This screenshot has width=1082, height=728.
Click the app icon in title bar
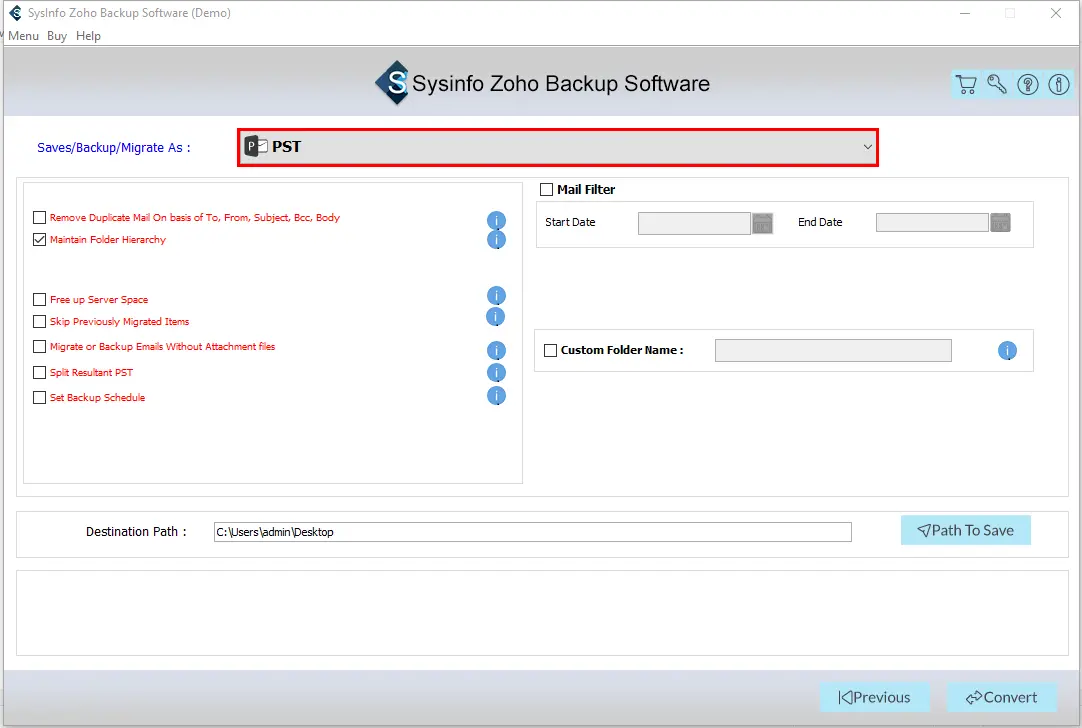(14, 13)
